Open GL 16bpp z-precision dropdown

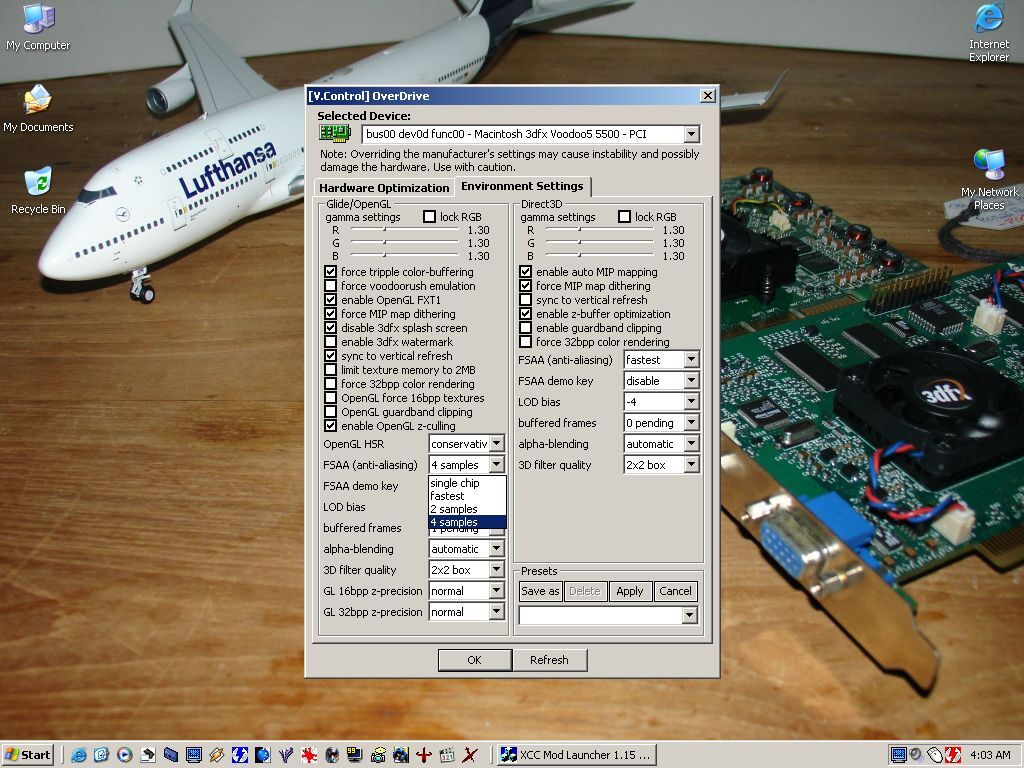[x=497, y=590]
